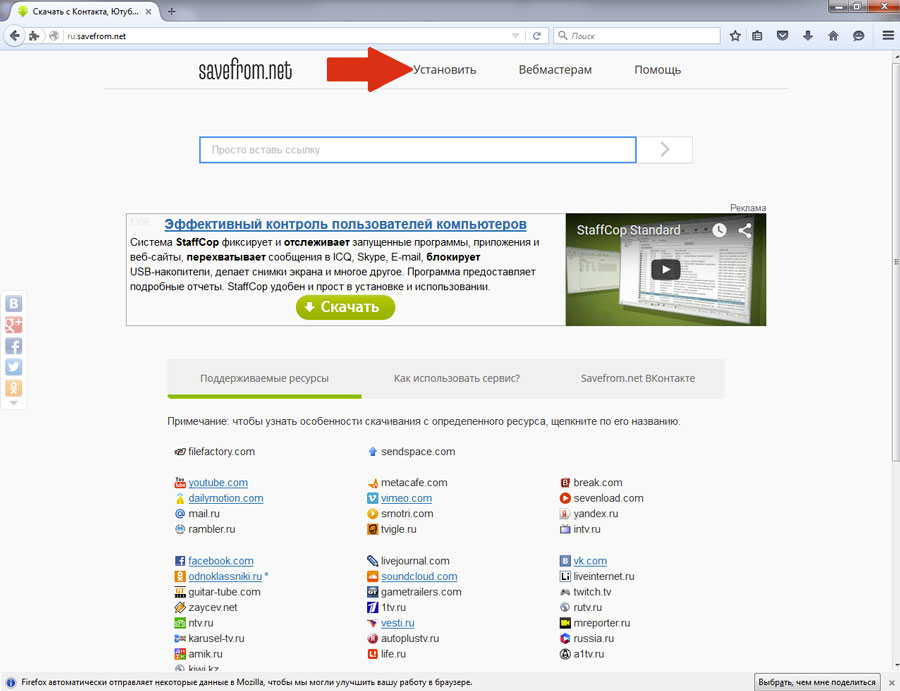The height and width of the screenshot is (691, 900).
Task: Click the green Скачать button
Action: [345, 307]
